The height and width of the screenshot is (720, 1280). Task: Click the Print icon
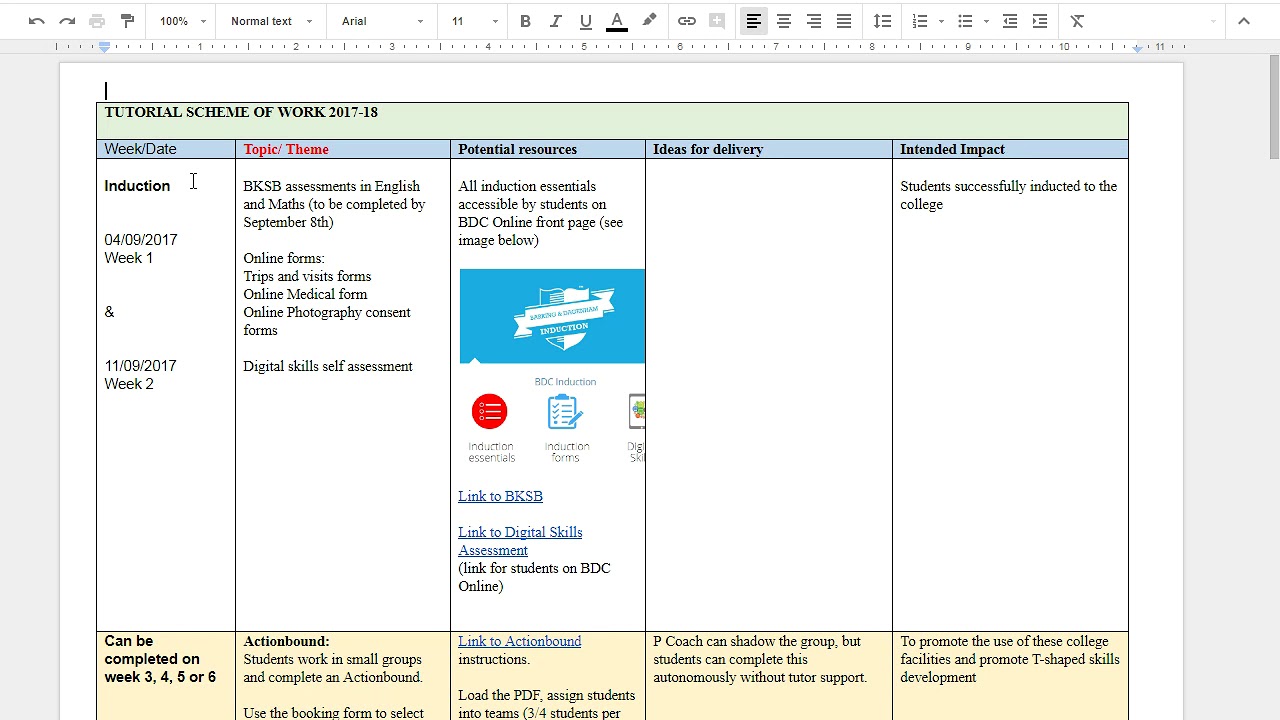pyautogui.click(x=97, y=21)
